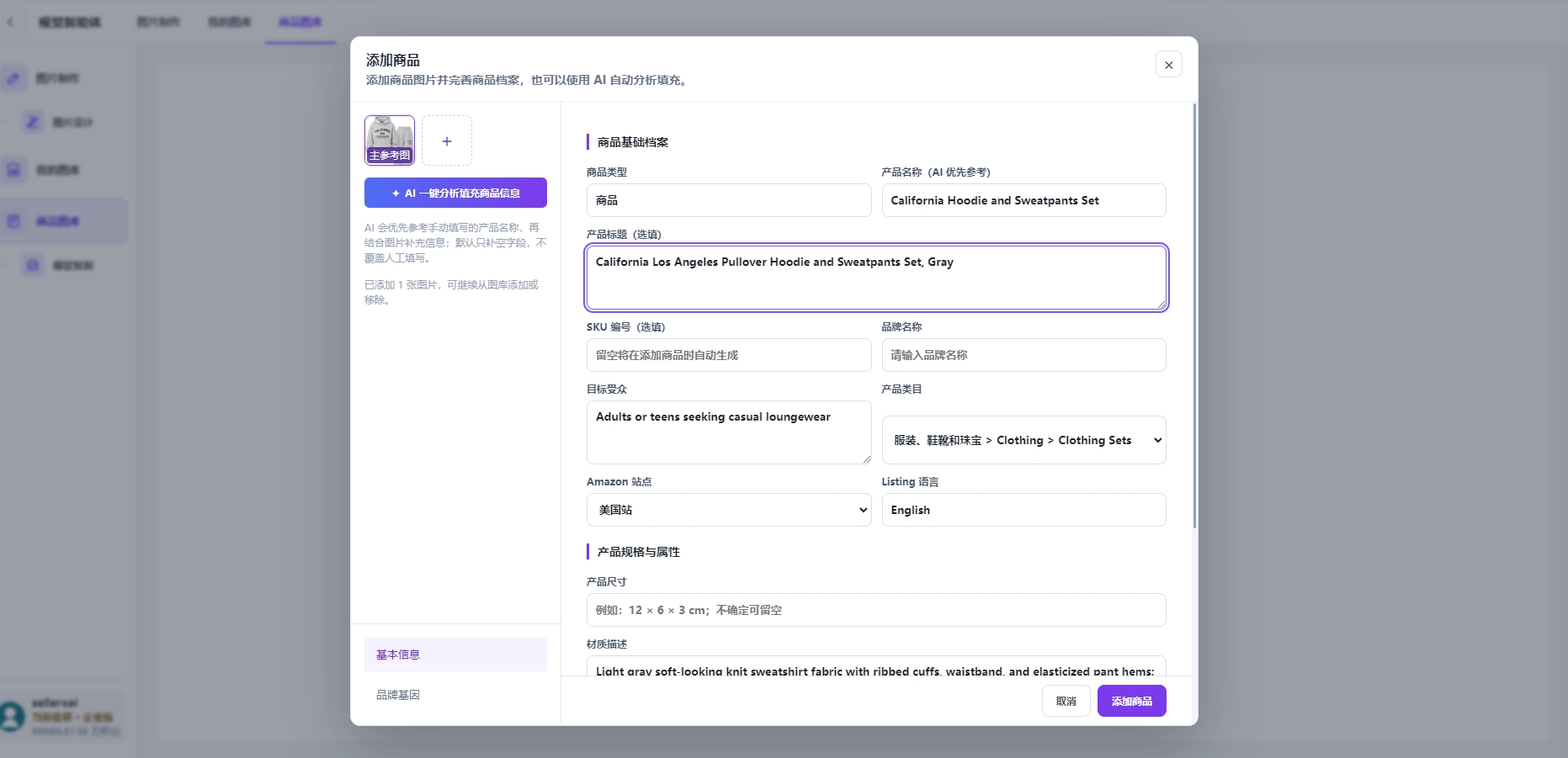Click the Listing 语言 English field
Viewport: 1568px width, 758px height.
coord(1023,510)
